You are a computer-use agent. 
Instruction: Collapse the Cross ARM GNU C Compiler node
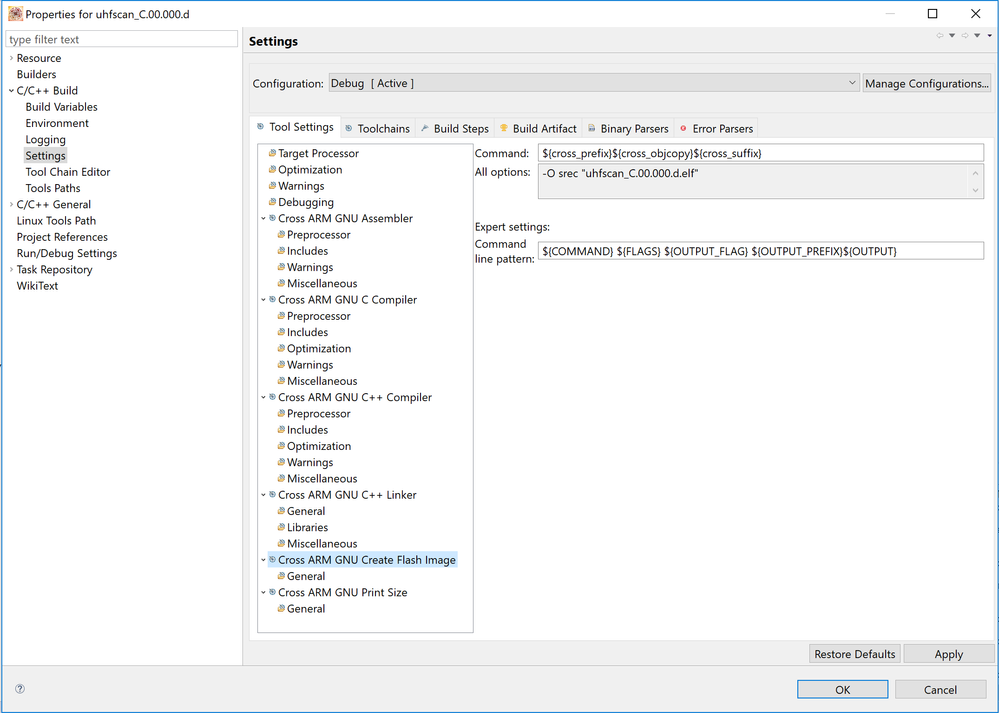263,300
